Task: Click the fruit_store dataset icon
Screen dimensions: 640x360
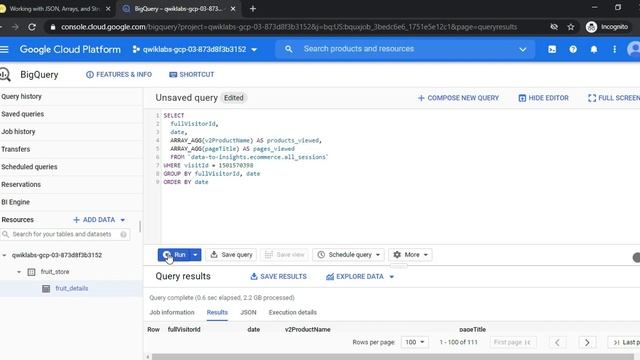Action: (31, 272)
